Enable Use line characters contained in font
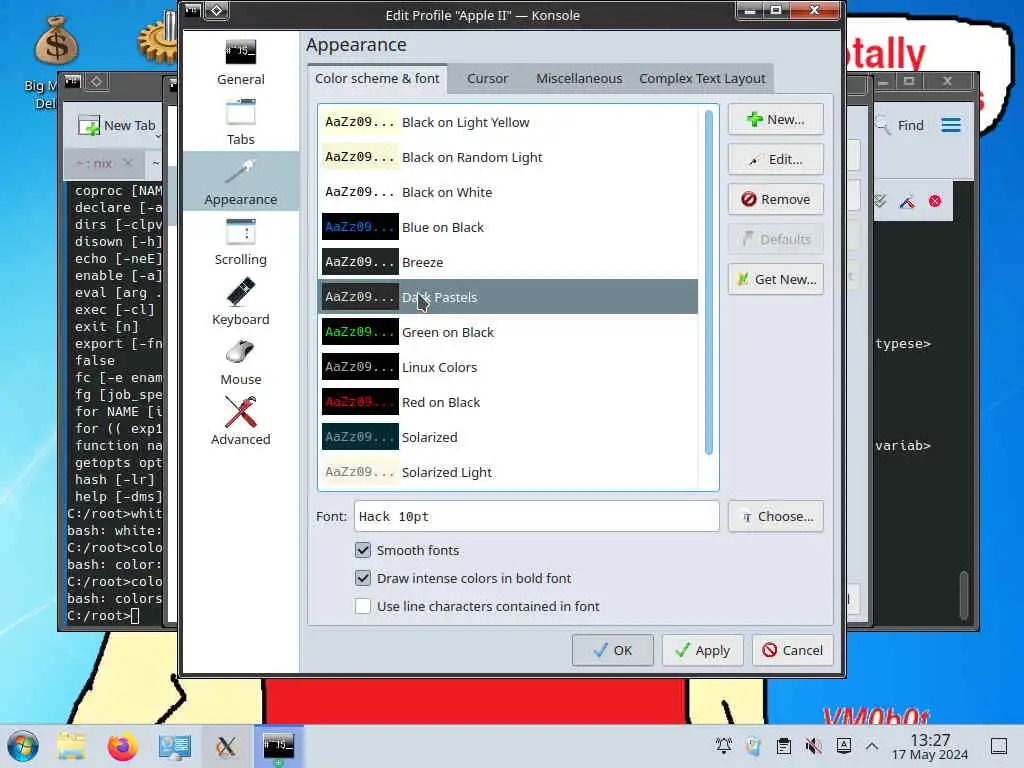Screen dimensions: 1024x768 [362, 606]
